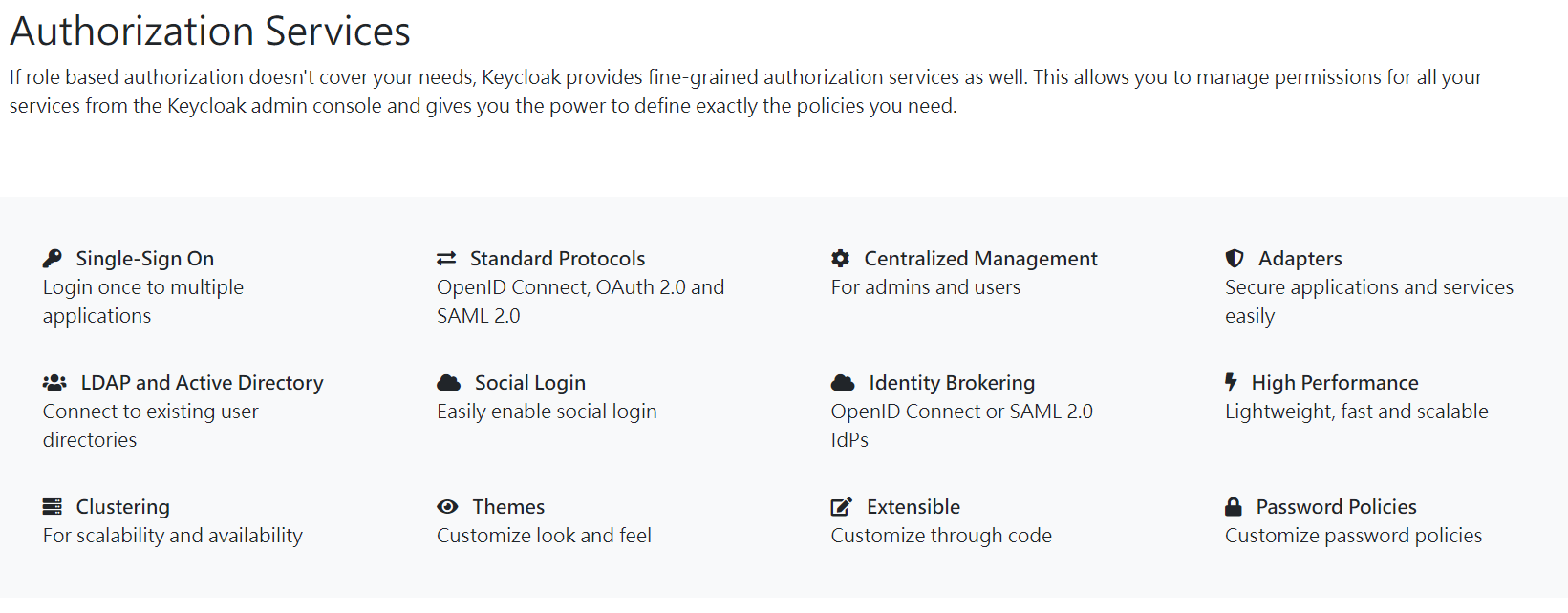This screenshot has height=613, width=1568.
Task: Click the Authorization Services page heading
Action: click(x=210, y=32)
